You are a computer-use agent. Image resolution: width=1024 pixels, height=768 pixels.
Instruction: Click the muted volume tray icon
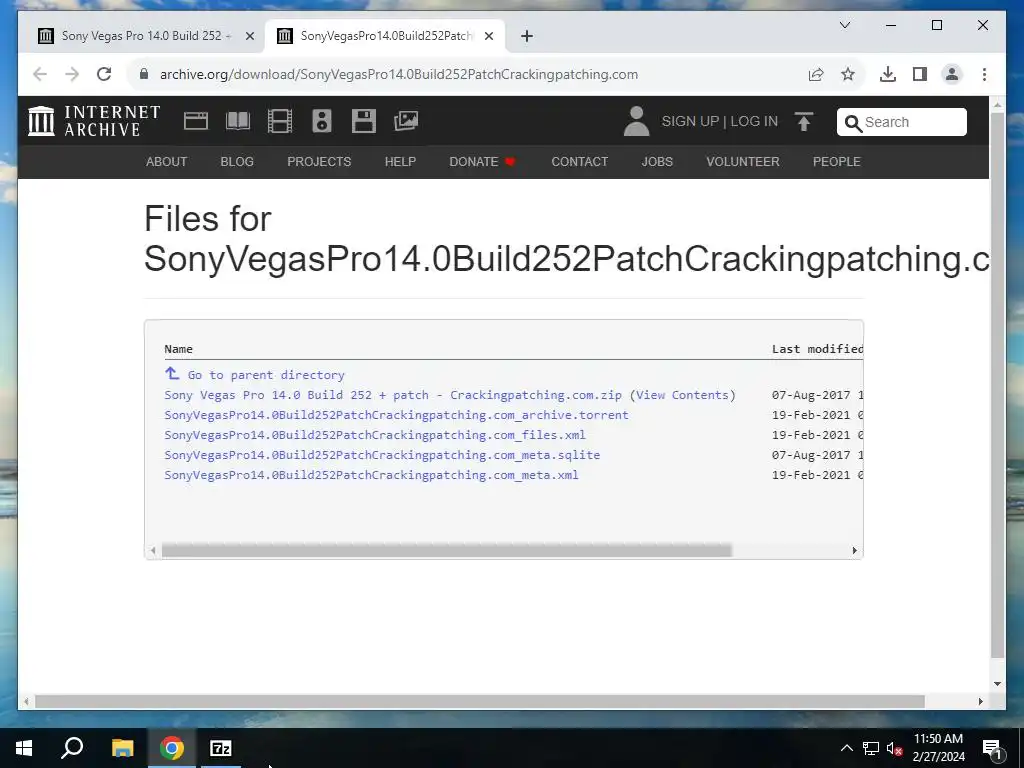pos(894,748)
